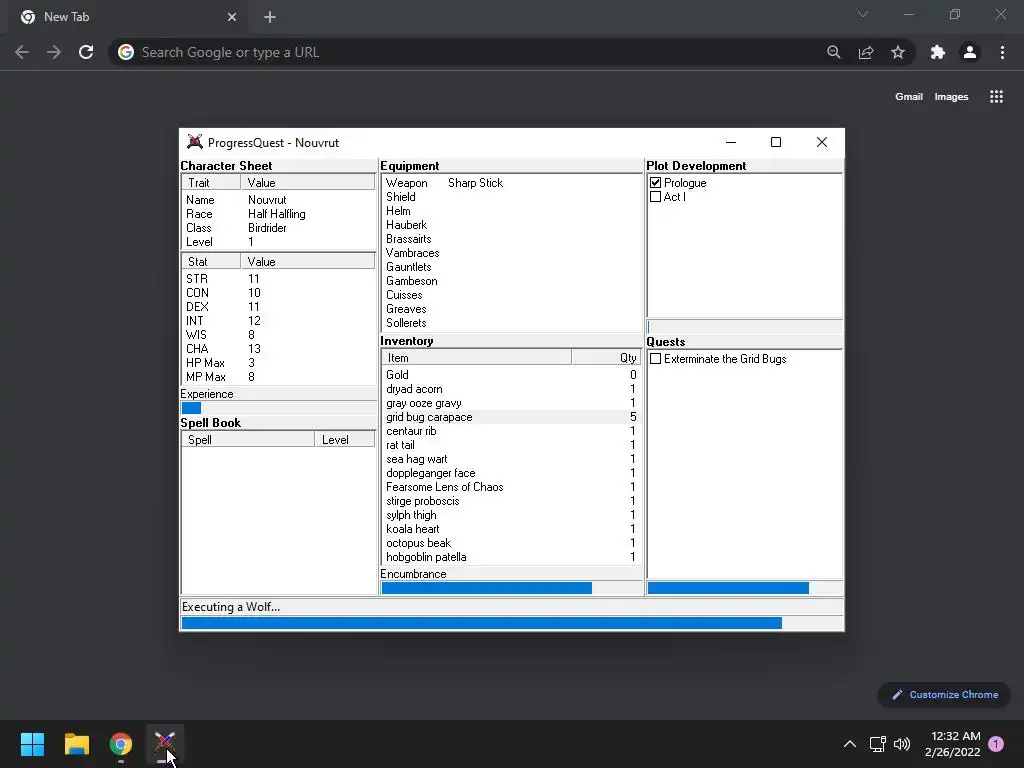Open the Google apps grid
Viewport: 1024px width, 768px height.
tap(996, 97)
